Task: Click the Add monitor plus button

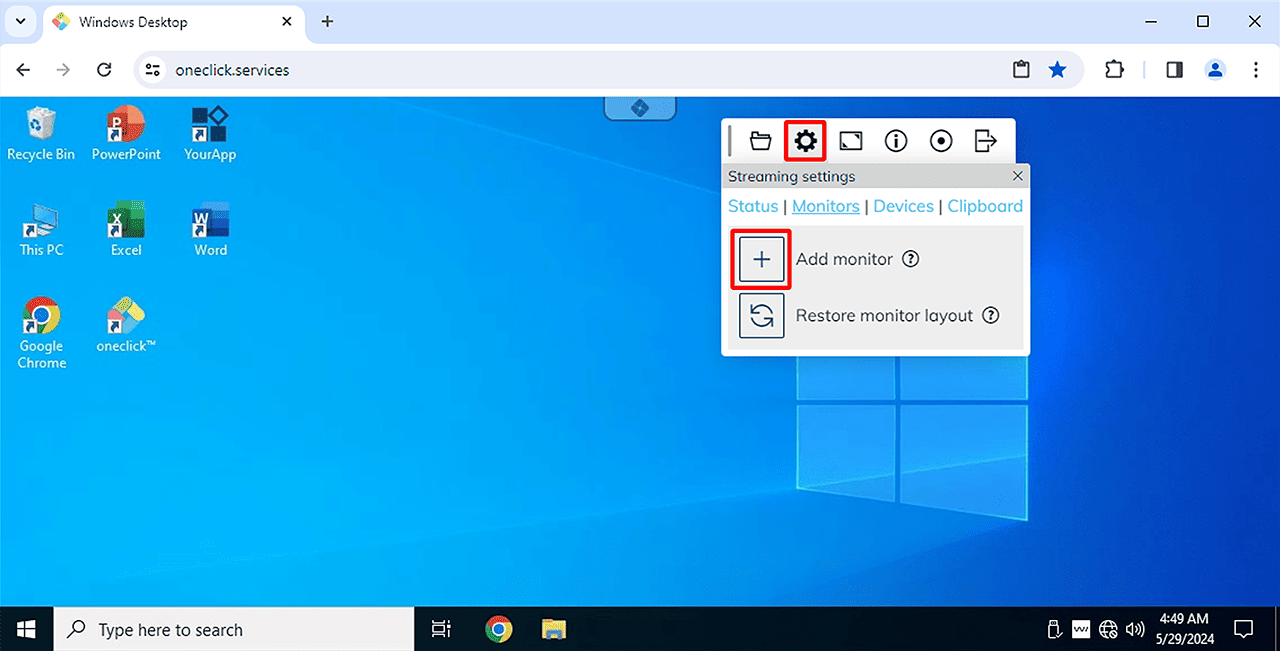Action: pyautogui.click(x=761, y=260)
